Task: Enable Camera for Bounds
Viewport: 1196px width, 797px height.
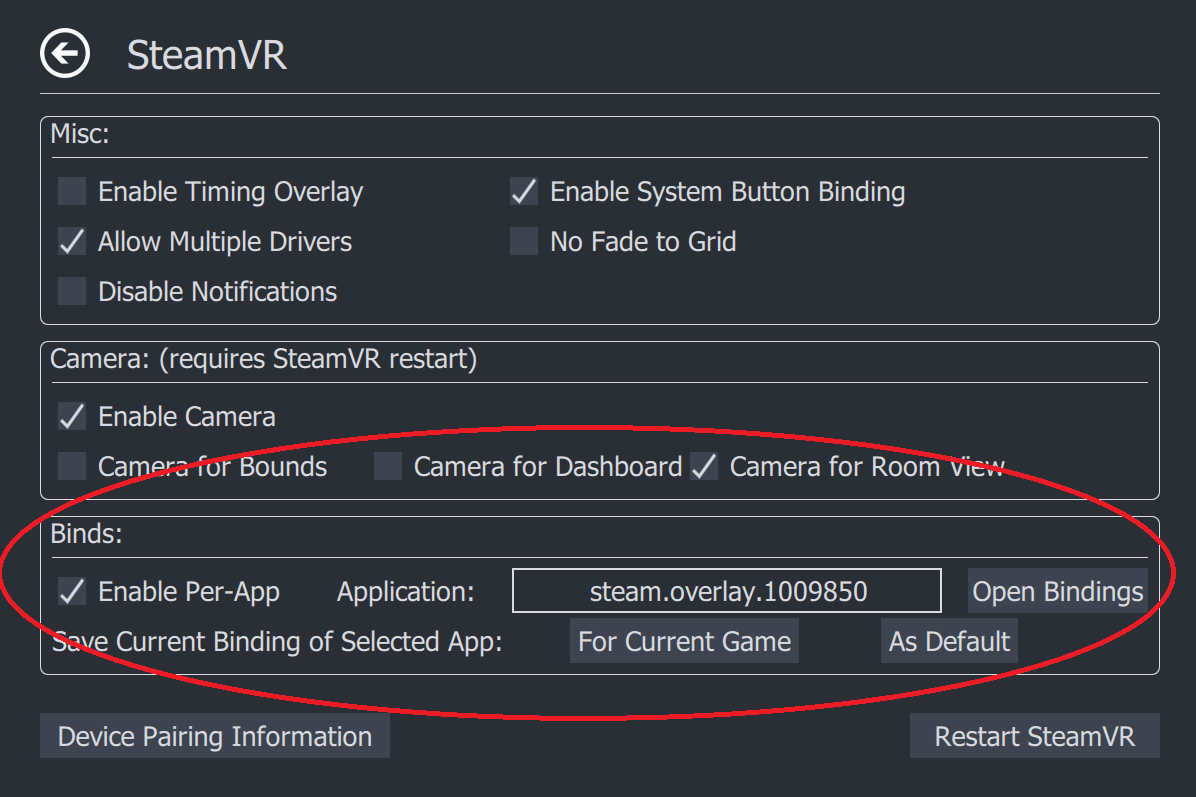Action: (x=70, y=466)
